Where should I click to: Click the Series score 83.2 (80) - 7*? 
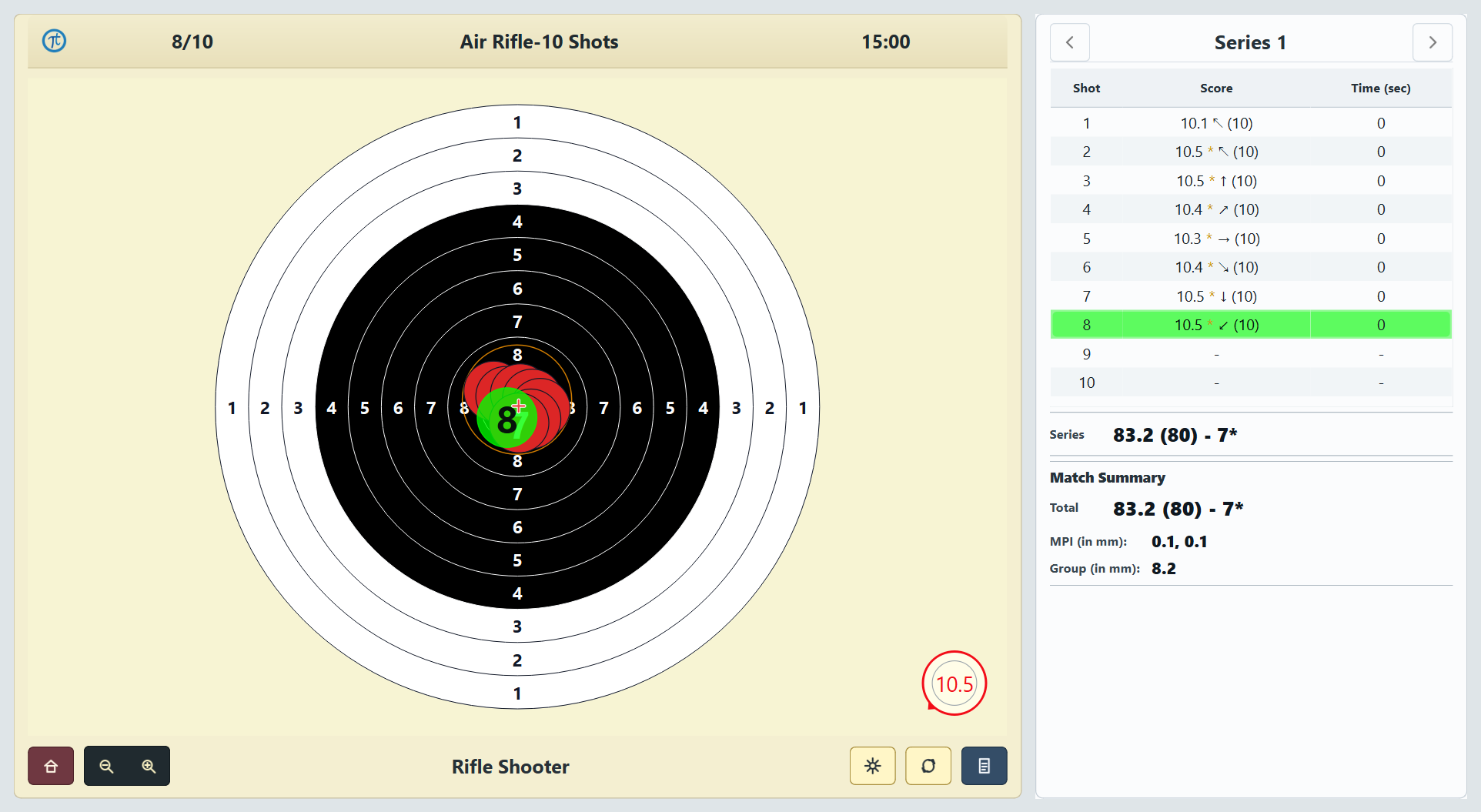1175,435
